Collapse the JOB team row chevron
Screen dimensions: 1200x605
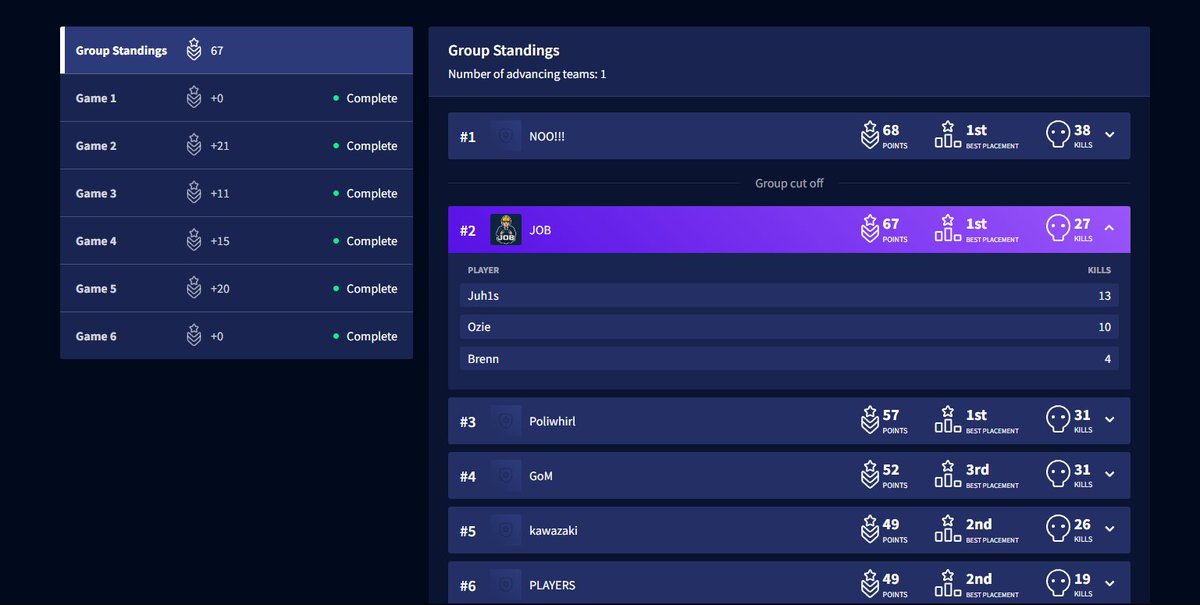click(x=1110, y=229)
